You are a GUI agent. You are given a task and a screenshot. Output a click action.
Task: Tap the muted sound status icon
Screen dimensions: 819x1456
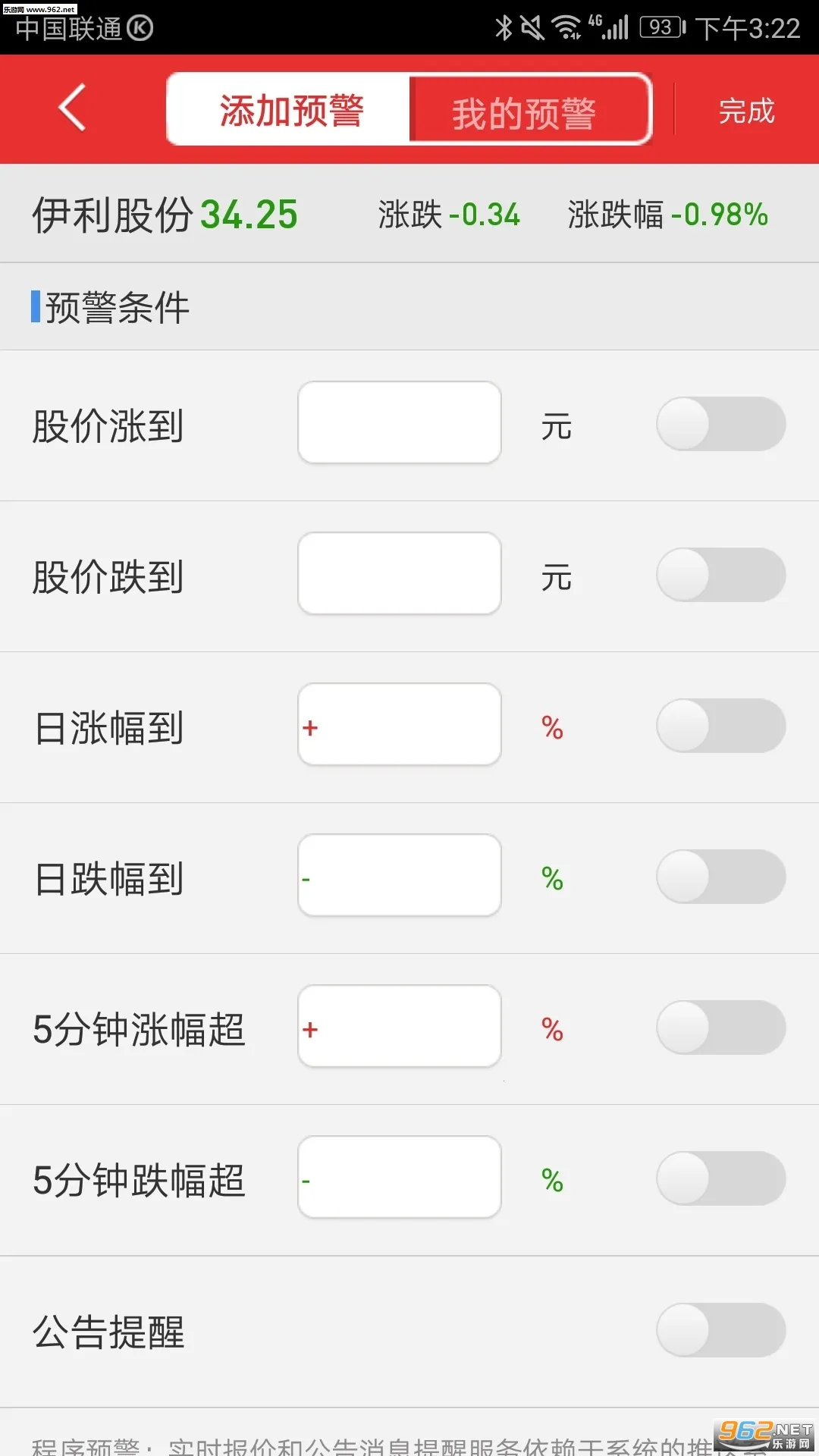pos(532,28)
